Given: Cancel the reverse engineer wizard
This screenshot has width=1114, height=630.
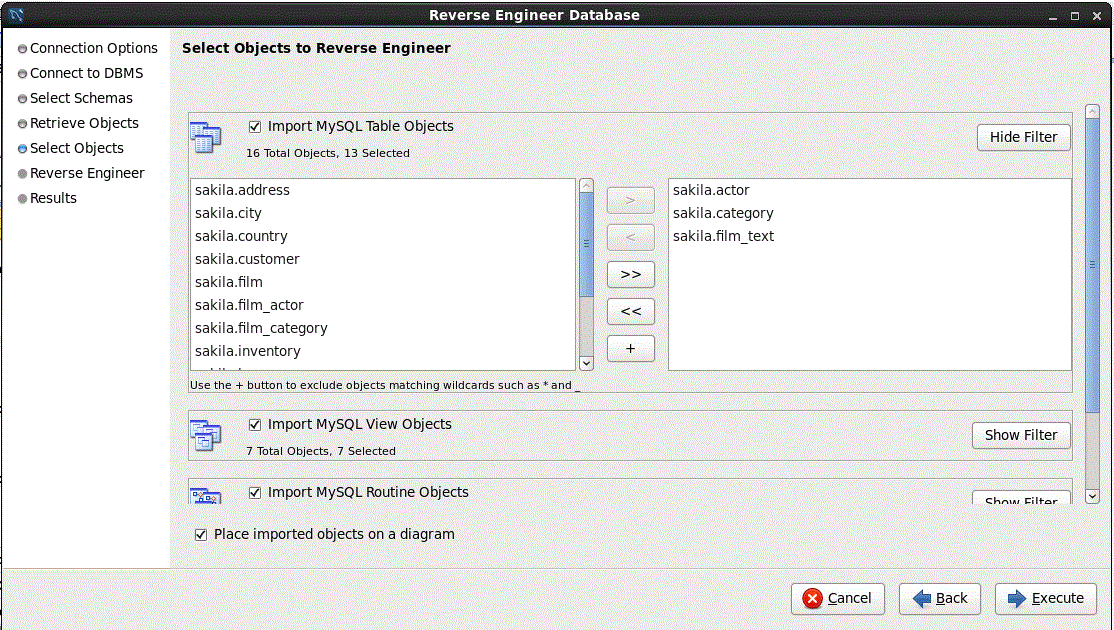Looking at the screenshot, I should click(x=837, y=598).
